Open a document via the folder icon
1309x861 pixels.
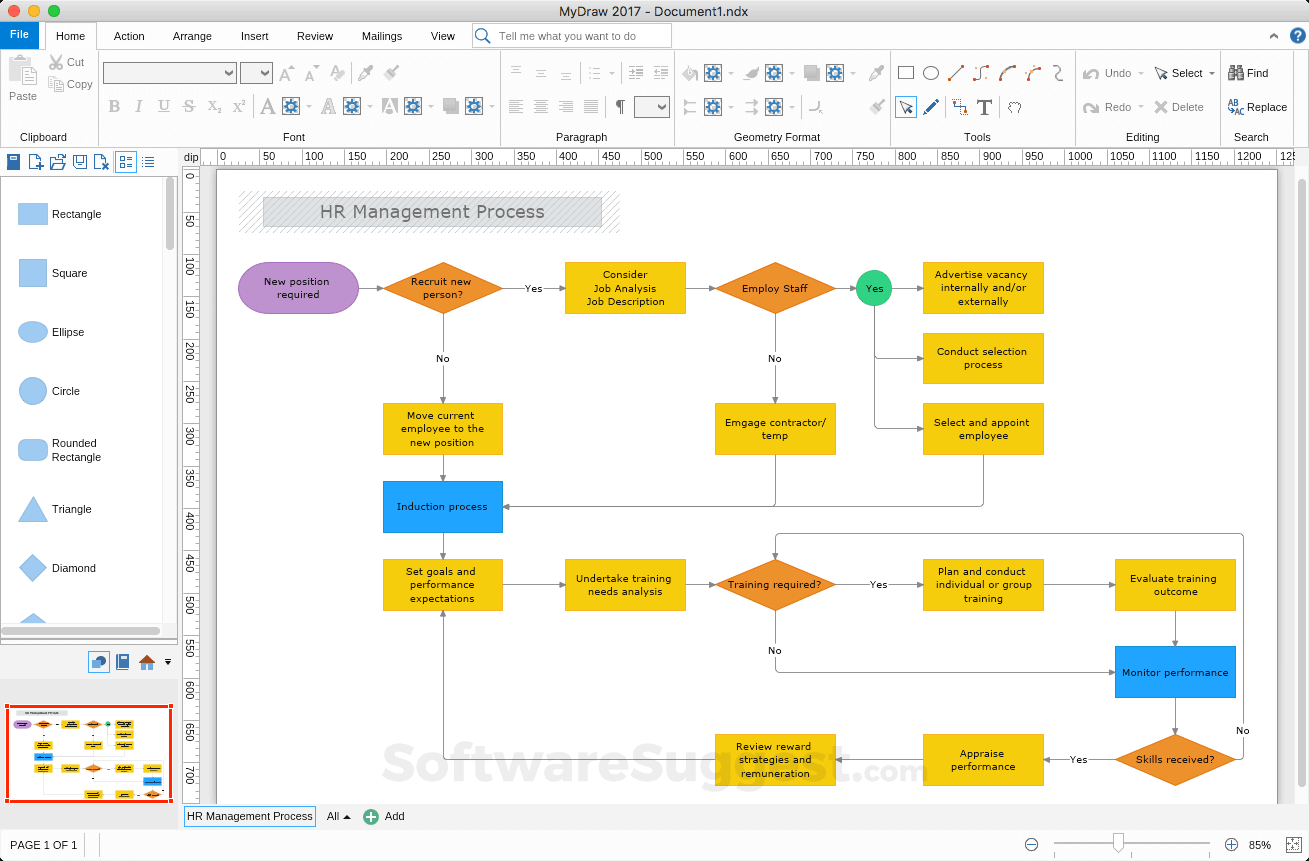point(58,161)
